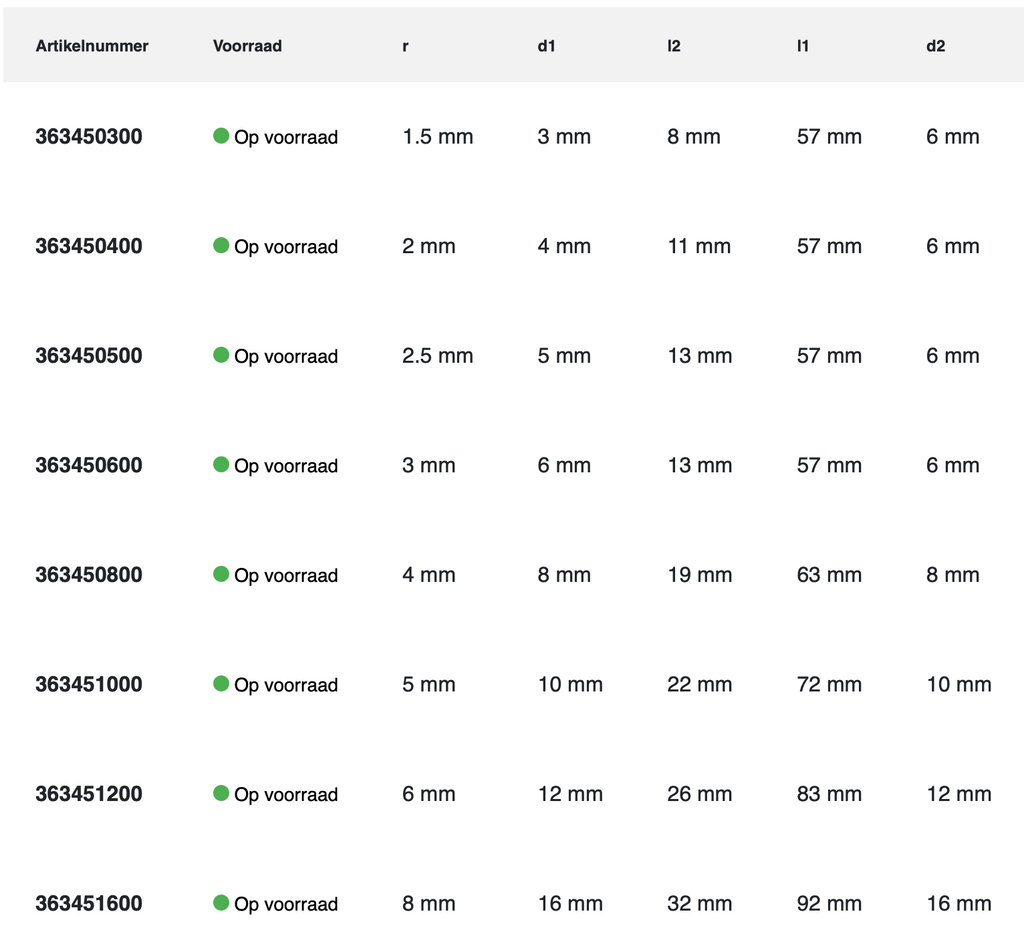Click green availability dot for 363451200
Viewport: 1024px width, 946px height.
pyautogui.click(x=221, y=793)
